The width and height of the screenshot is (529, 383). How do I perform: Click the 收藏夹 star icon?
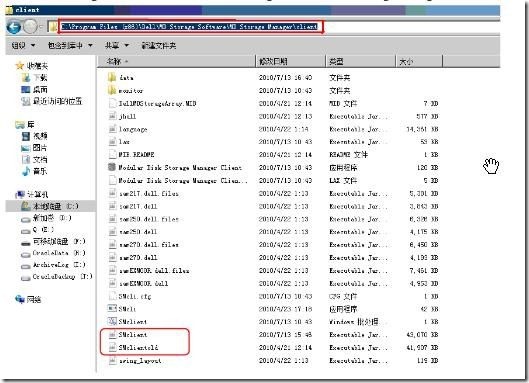20,65
